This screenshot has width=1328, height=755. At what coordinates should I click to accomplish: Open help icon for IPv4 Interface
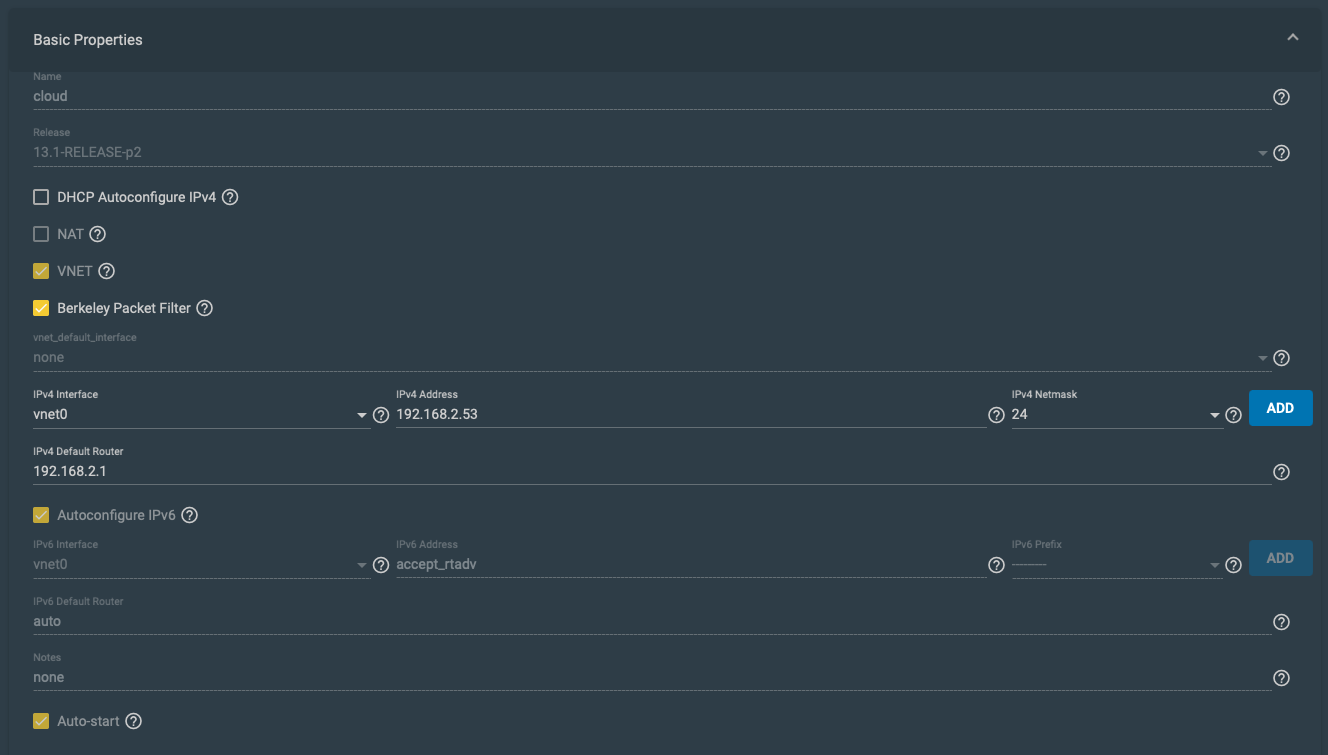coord(380,415)
